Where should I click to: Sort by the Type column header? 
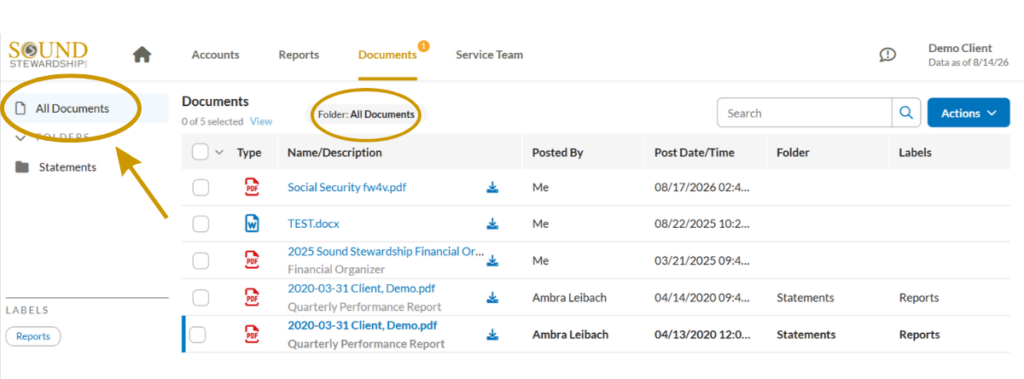point(249,152)
